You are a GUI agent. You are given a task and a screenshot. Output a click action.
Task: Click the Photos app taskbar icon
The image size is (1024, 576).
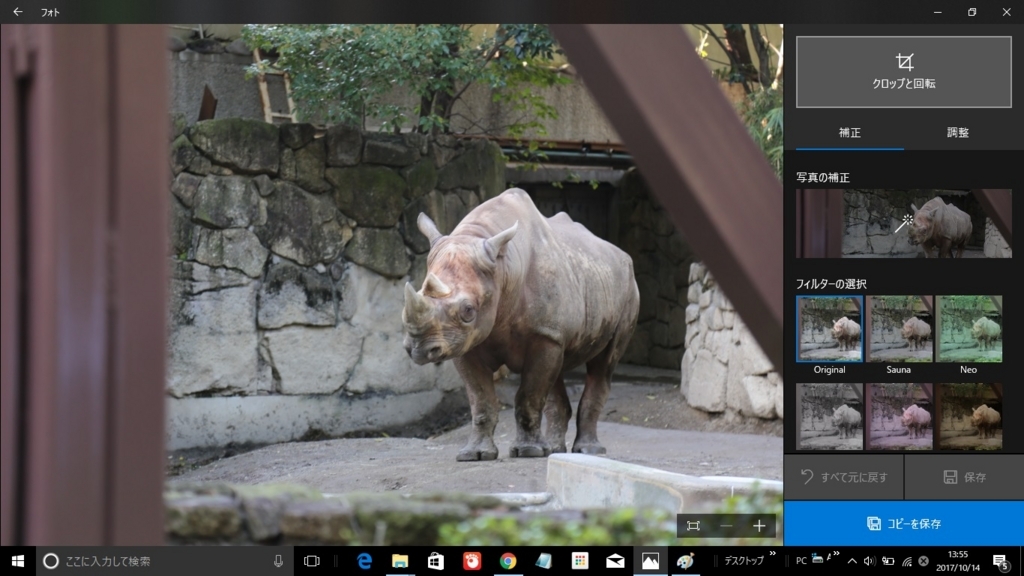pyautogui.click(x=650, y=561)
